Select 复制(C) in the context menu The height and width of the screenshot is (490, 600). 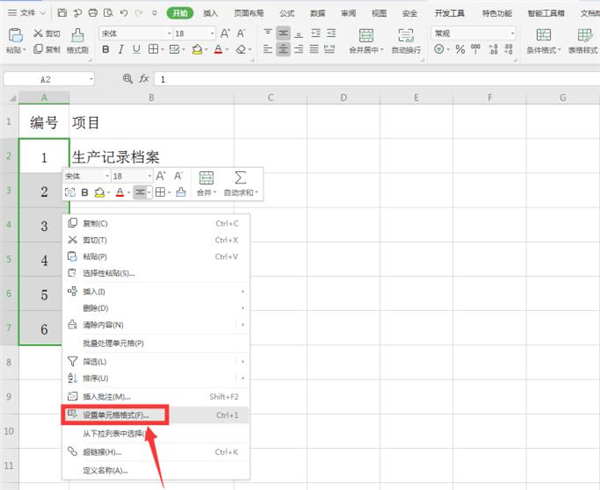click(x=95, y=224)
